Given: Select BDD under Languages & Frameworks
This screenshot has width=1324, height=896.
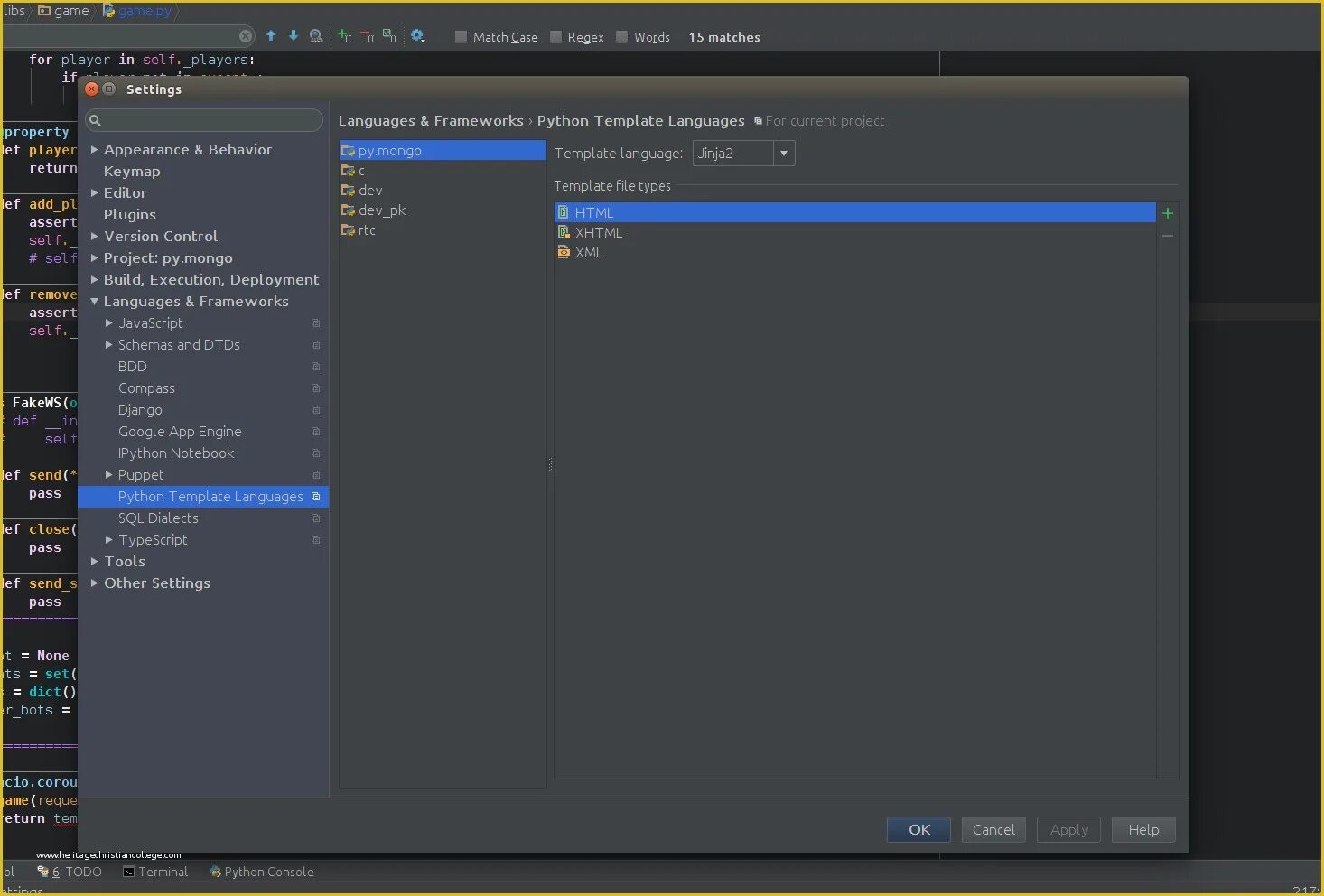Looking at the screenshot, I should 132,367.
